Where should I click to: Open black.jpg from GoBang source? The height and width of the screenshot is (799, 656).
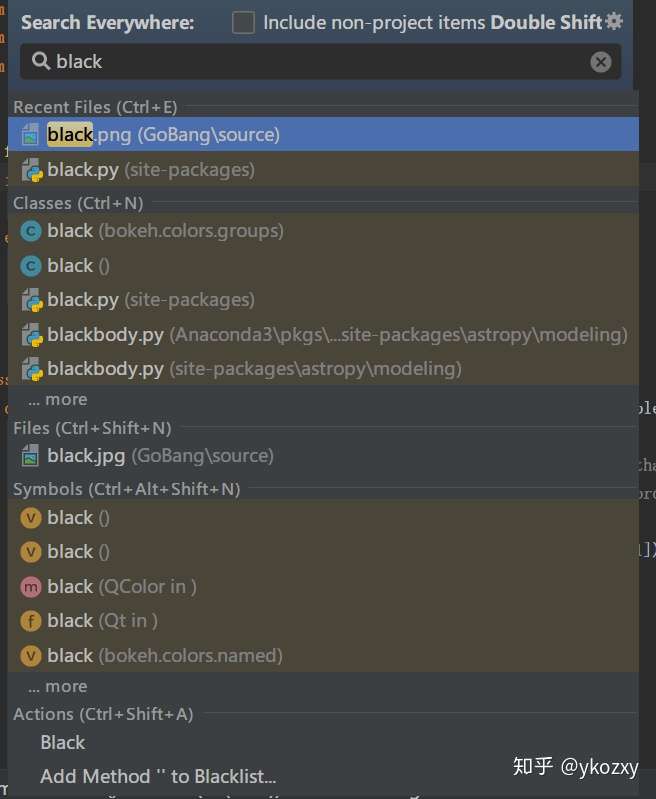pos(323,456)
